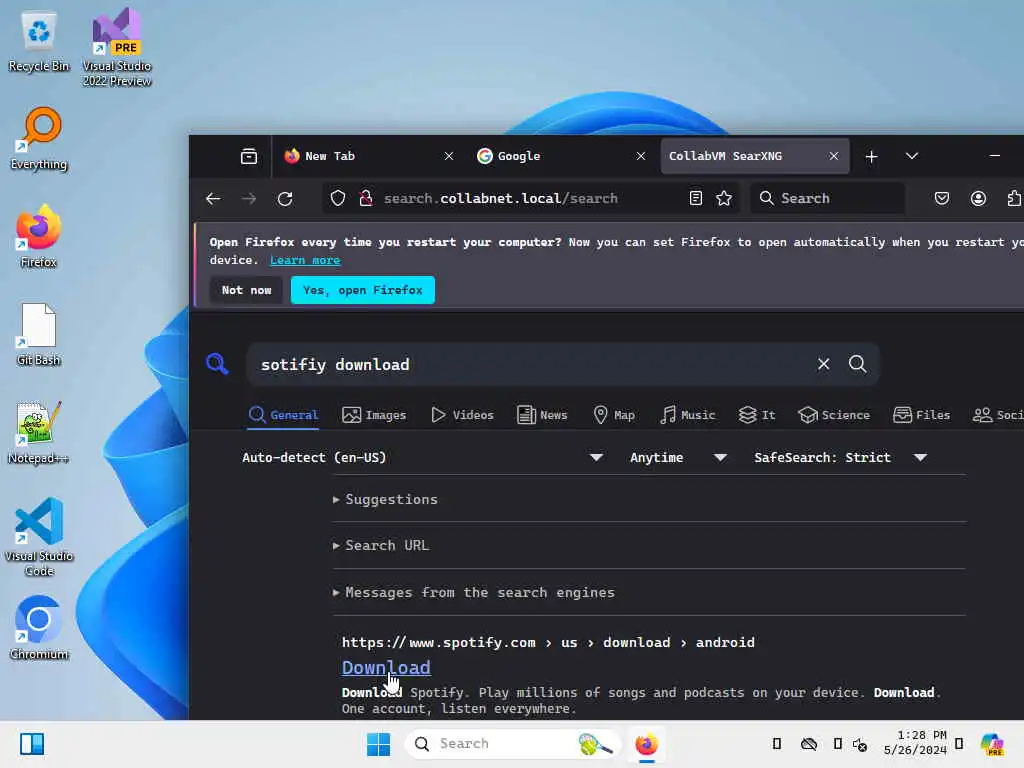This screenshot has width=1024, height=768.
Task: Open the taskbar clock showing 1:28 PM
Action: point(915,743)
